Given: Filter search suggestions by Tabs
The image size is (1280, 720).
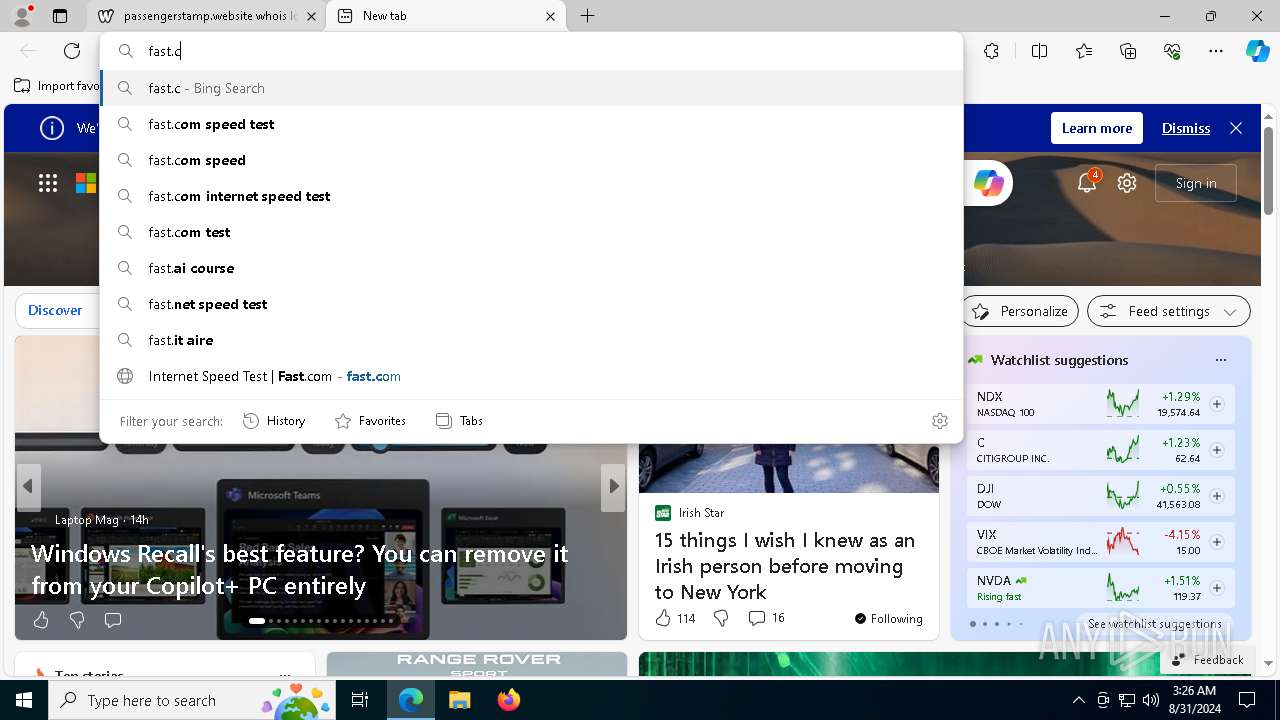Looking at the screenshot, I should click(459, 421).
